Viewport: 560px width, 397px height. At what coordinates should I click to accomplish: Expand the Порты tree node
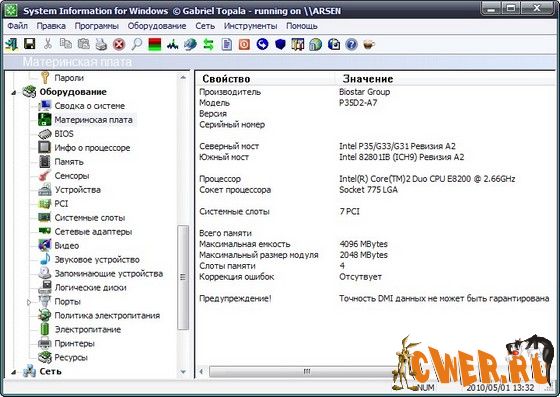point(29,302)
